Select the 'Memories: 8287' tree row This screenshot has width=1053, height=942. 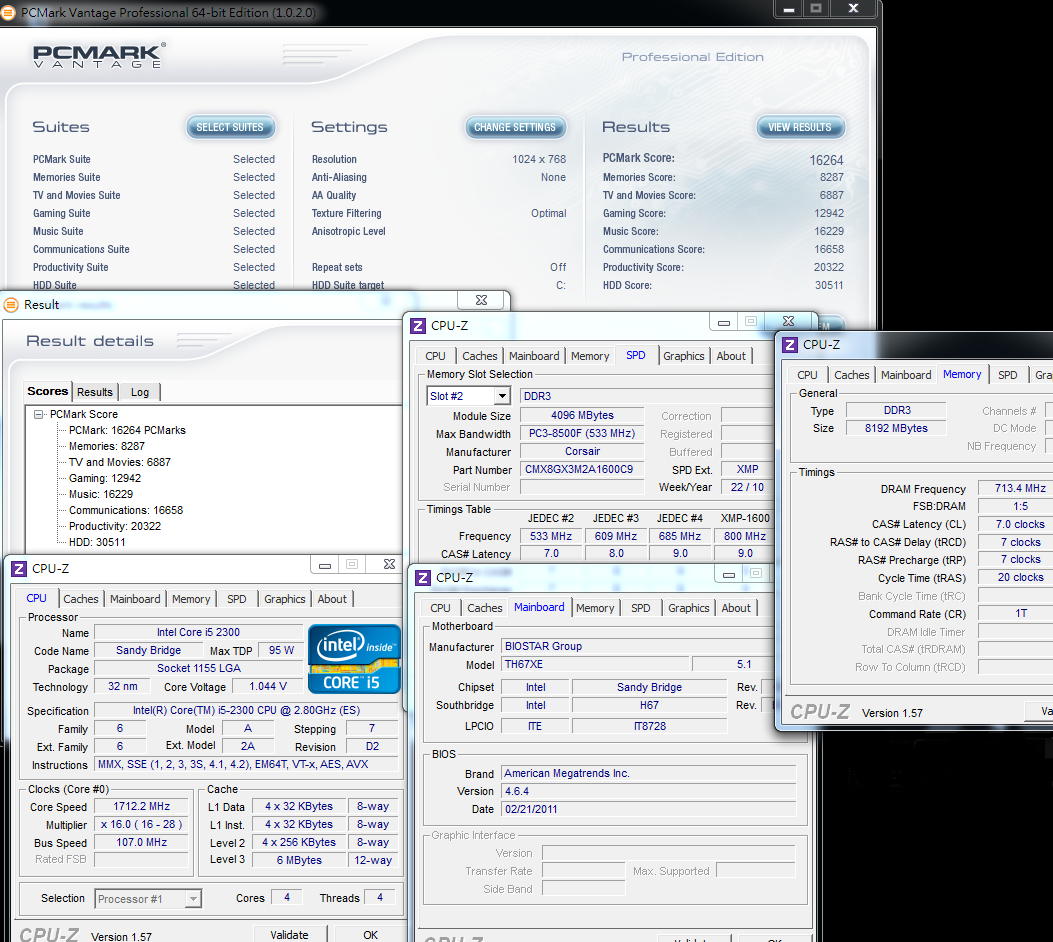(107, 446)
